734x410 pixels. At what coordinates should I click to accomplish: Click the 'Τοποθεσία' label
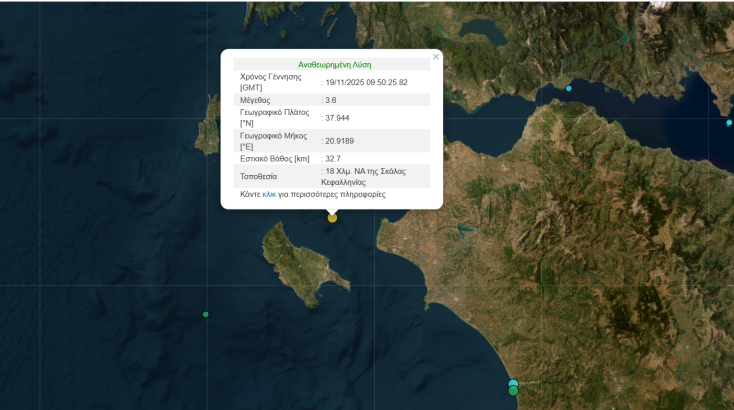tap(258, 176)
